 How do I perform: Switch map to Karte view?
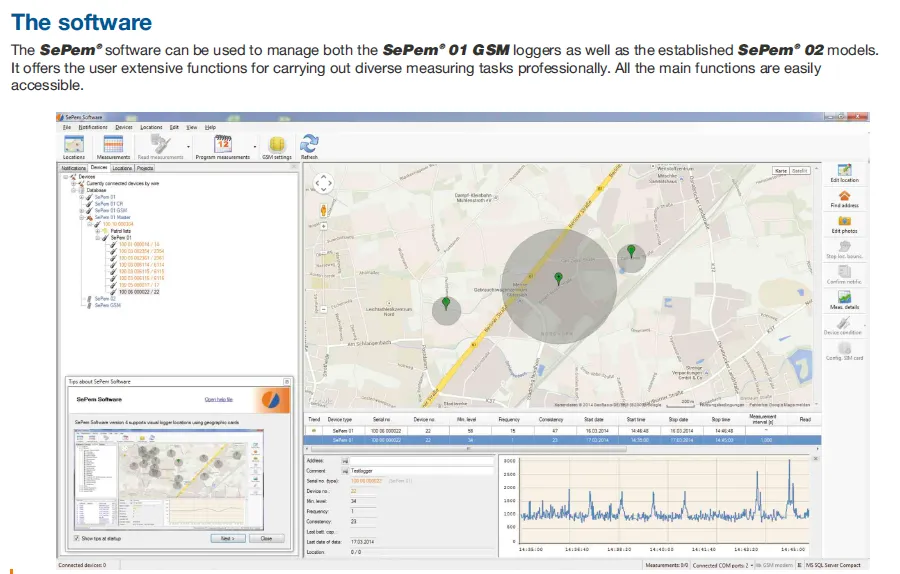click(x=781, y=171)
